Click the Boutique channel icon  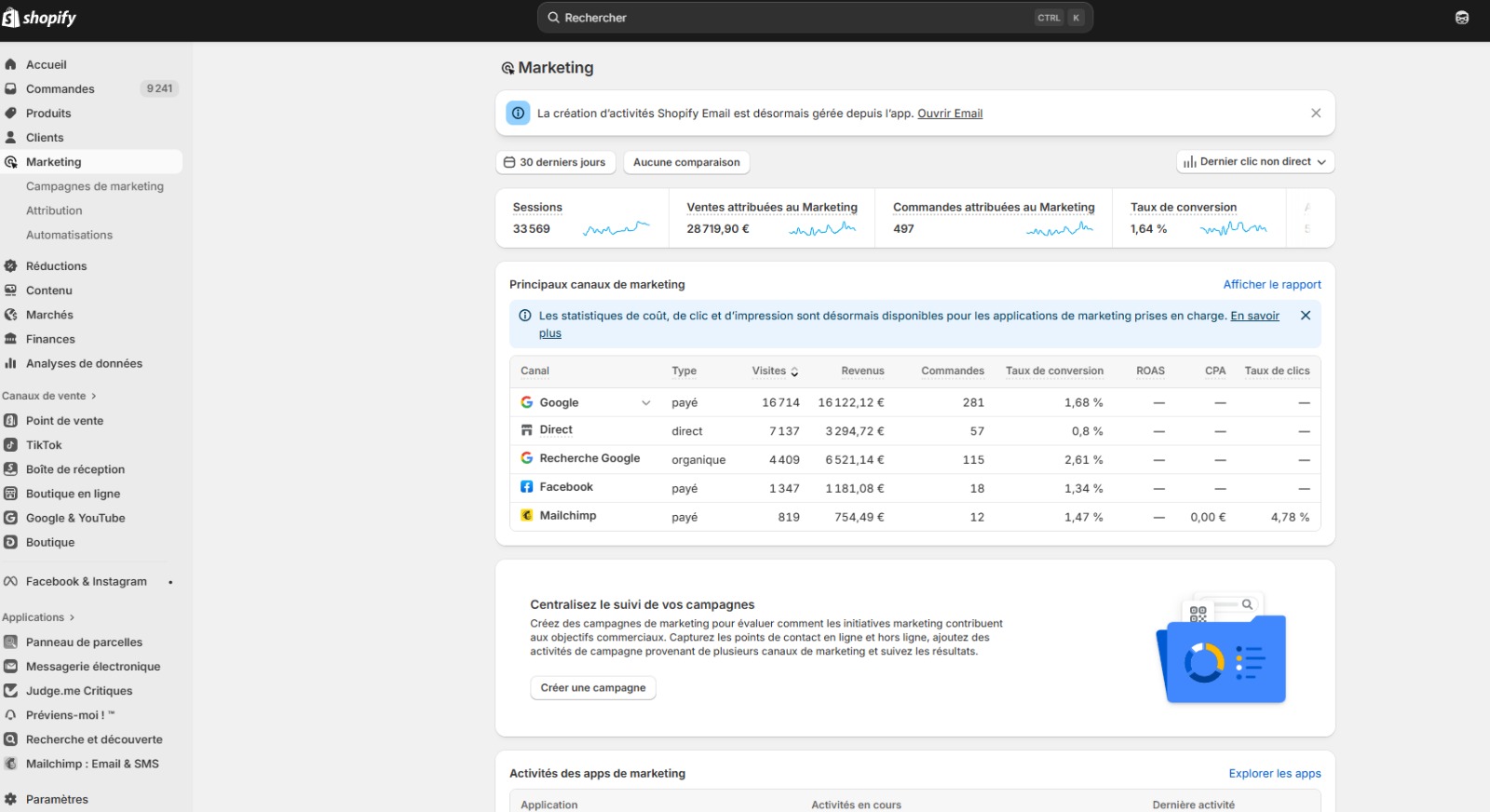(10, 541)
